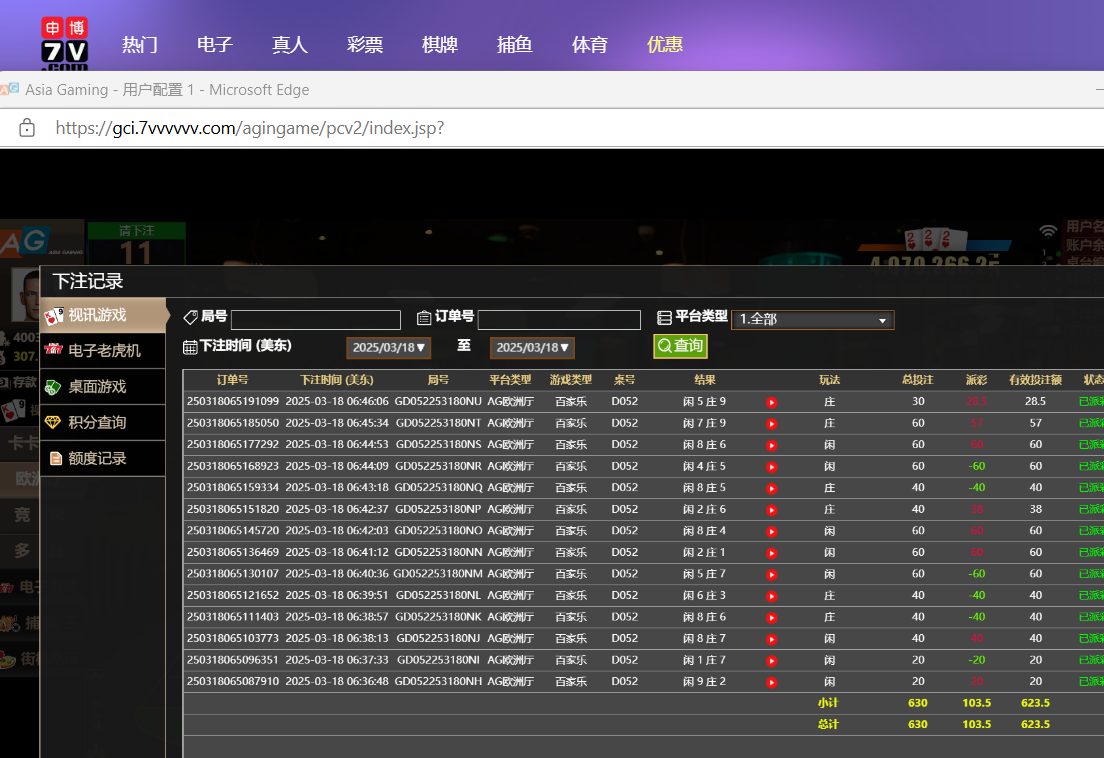Open the 彩票 menu in top navigation
This screenshot has height=758, width=1104.
(365, 44)
